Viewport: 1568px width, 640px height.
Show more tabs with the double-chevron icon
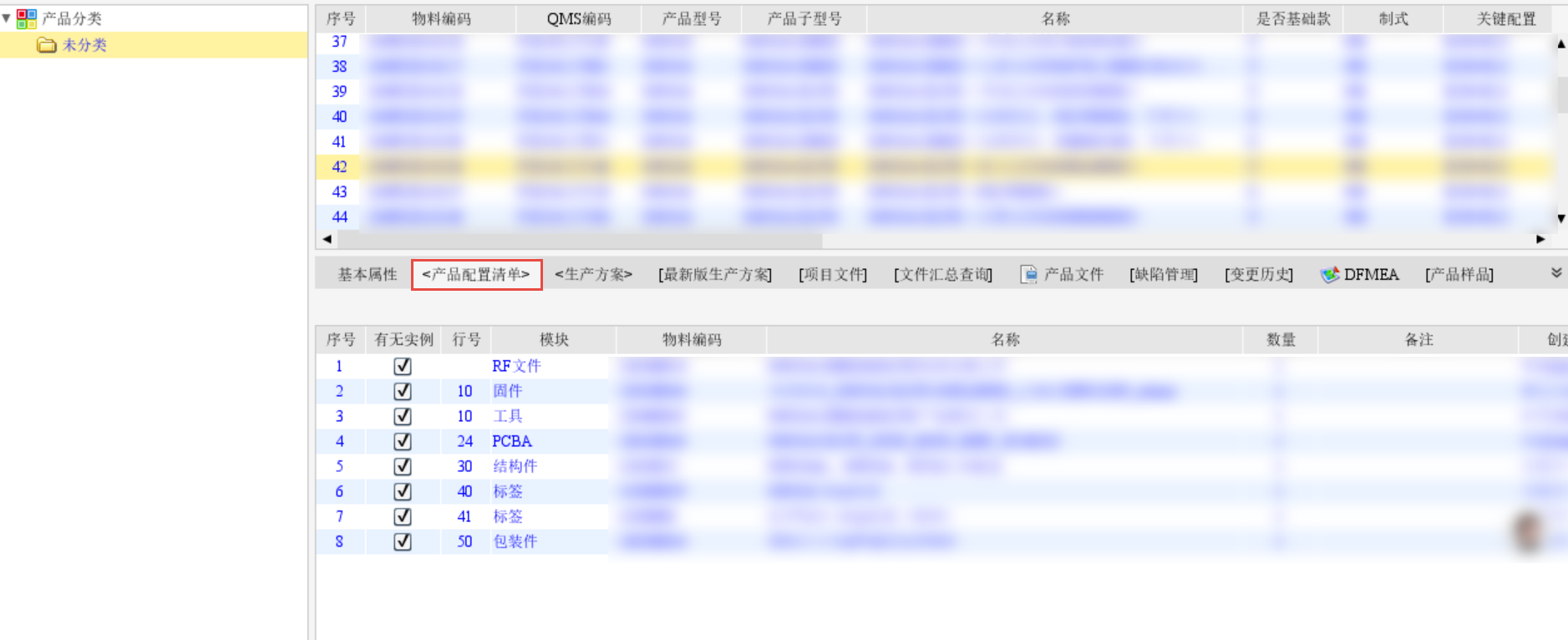(x=1556, y=273)
